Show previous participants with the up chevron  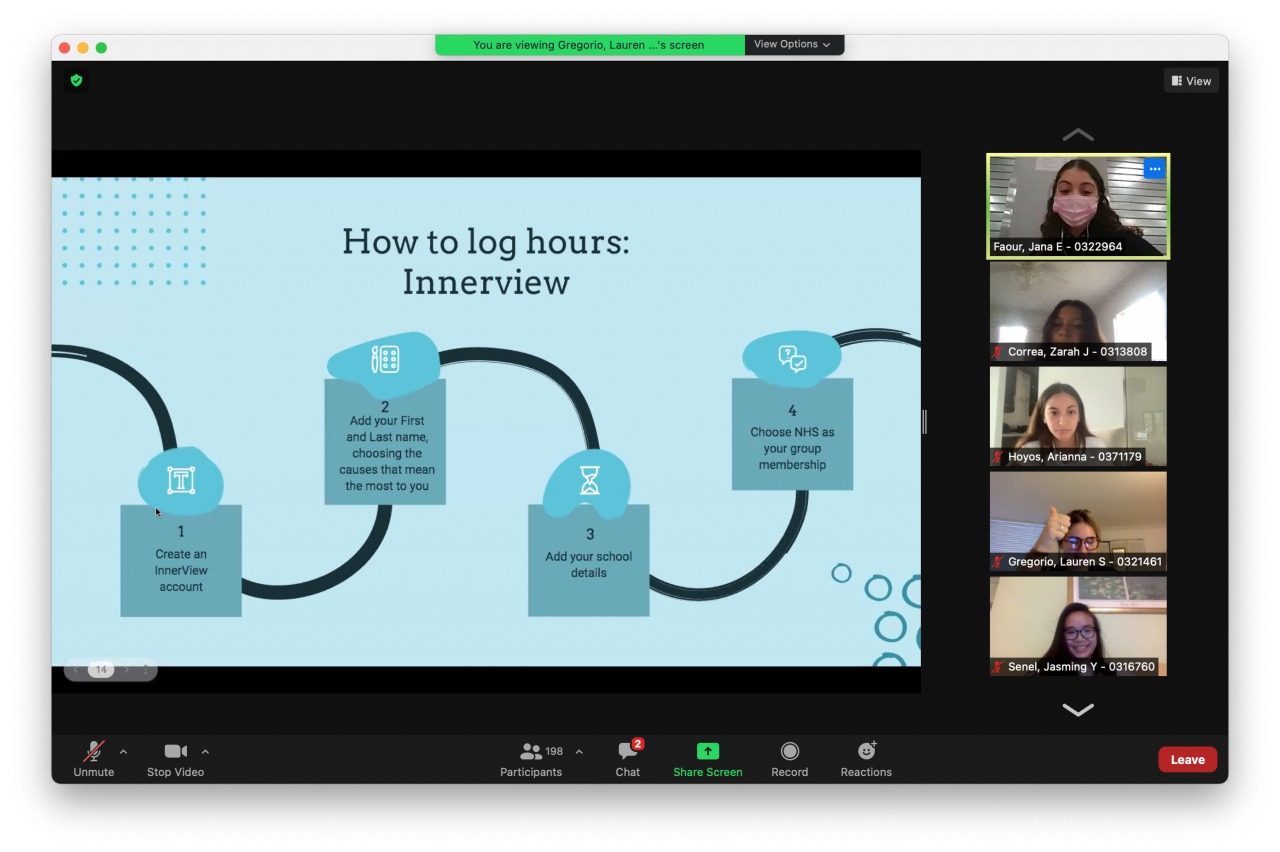tap(1078, 135)
